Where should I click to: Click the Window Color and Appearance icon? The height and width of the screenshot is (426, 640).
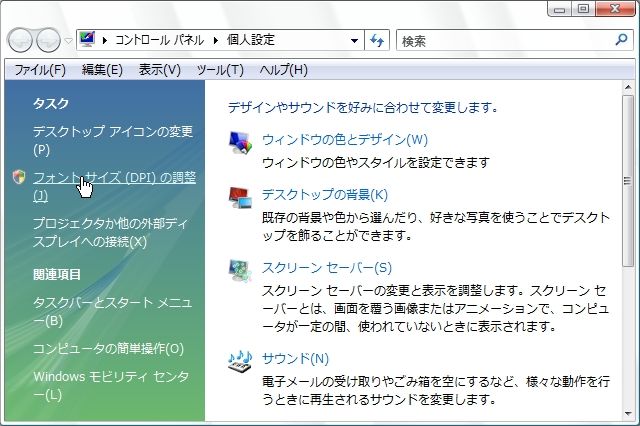pyautogui.click(x=240, y=143)
